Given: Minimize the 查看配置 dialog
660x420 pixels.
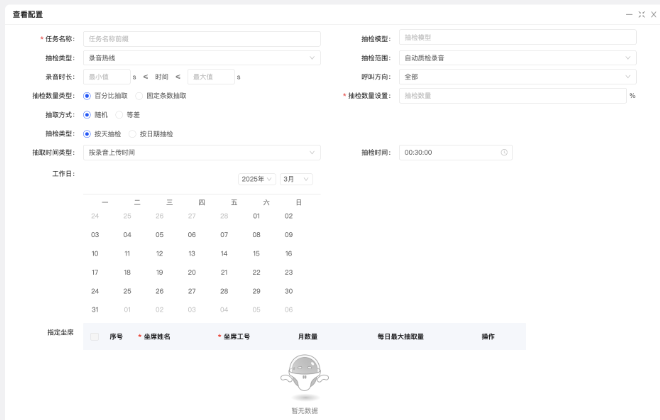Looking at the screenshot, I should 629,14.
